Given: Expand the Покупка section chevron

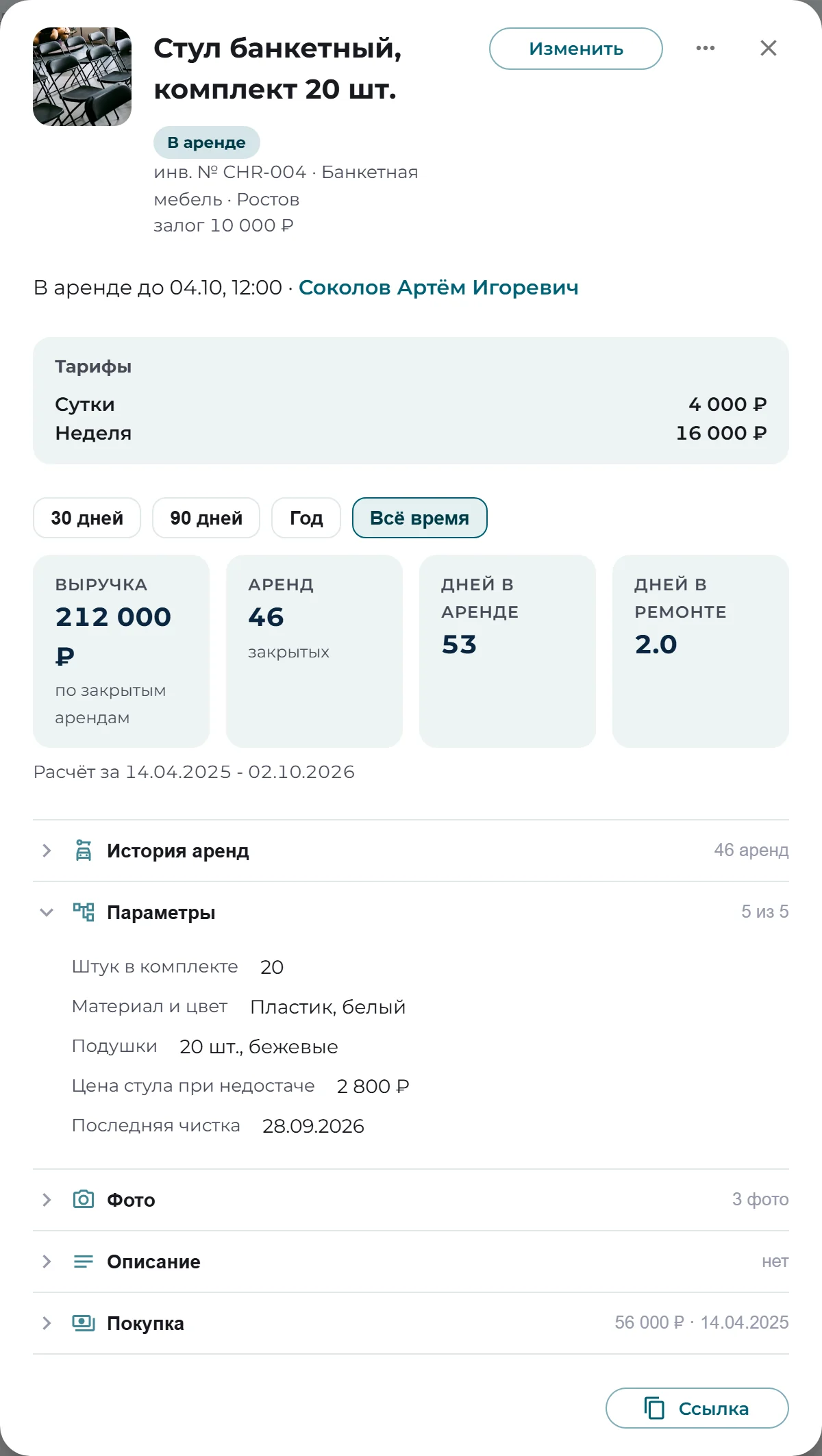Looking at the screenshot, I should click(47, 1323).
